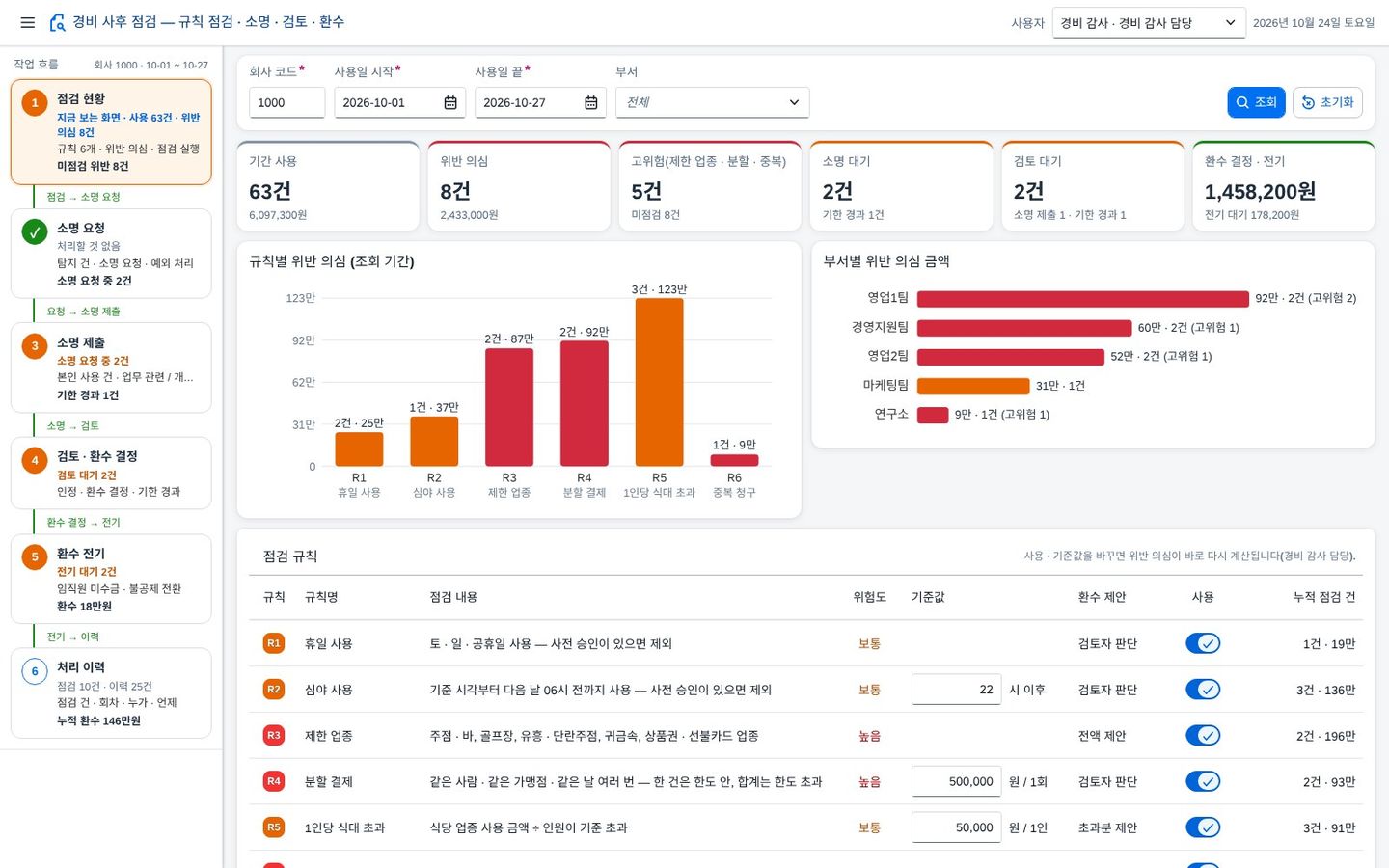The height and width of the screenshot is (868, 1389).
Task: Click the 마케팅팀 orange bar
Action: (973, 386)
